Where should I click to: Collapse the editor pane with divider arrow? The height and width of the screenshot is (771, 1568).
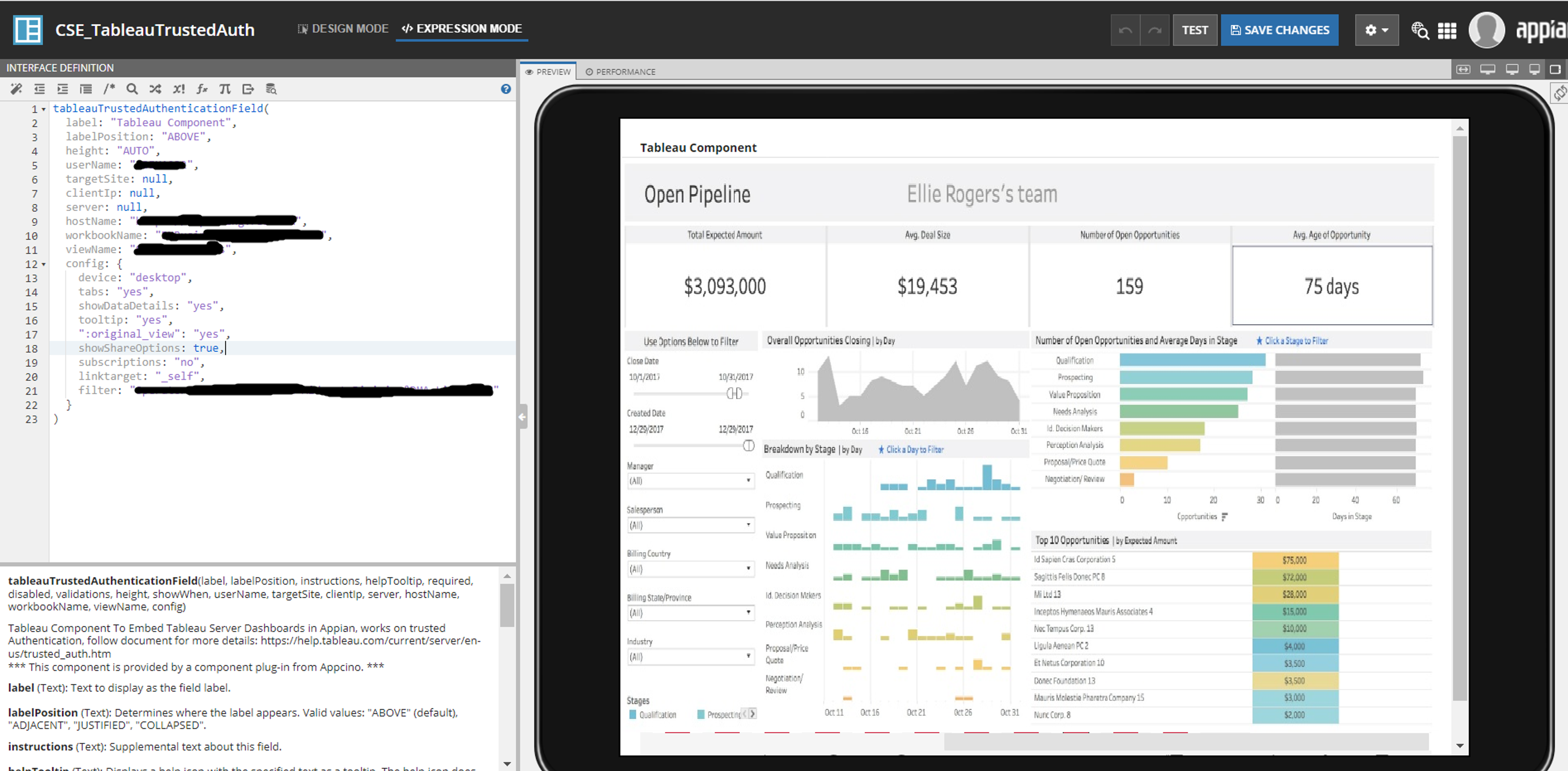[522, 417]
